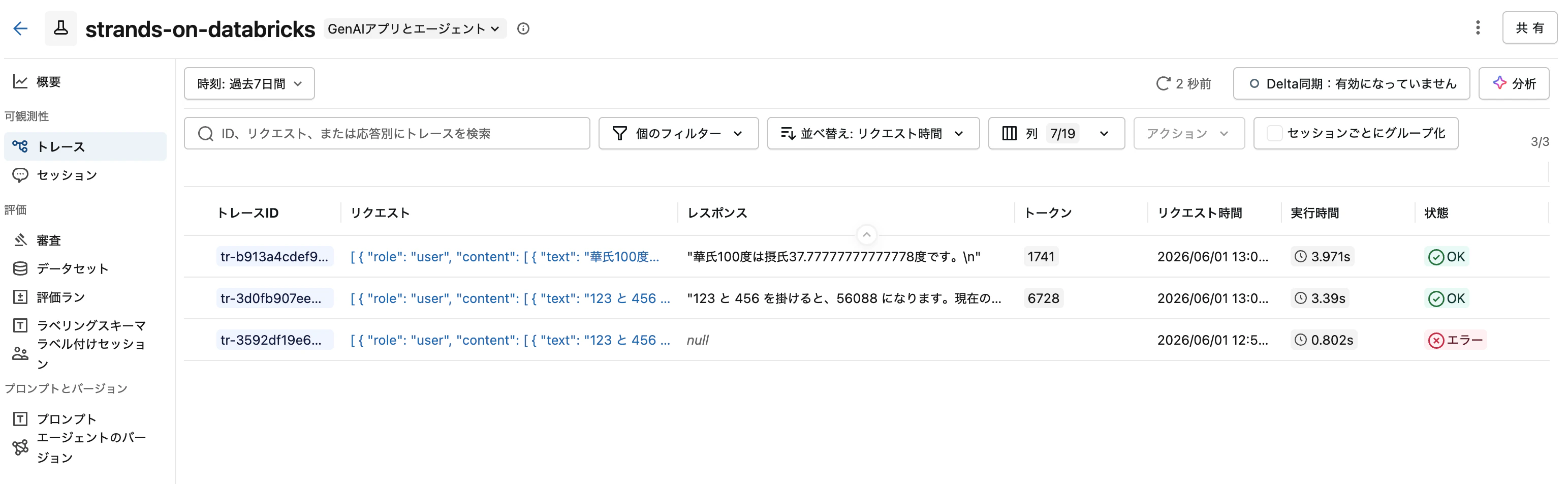The height and width of the screenshot is (484, 1568).
Task: Click the 3.39s execution time badge
Action: click(x=1320, y=298)
